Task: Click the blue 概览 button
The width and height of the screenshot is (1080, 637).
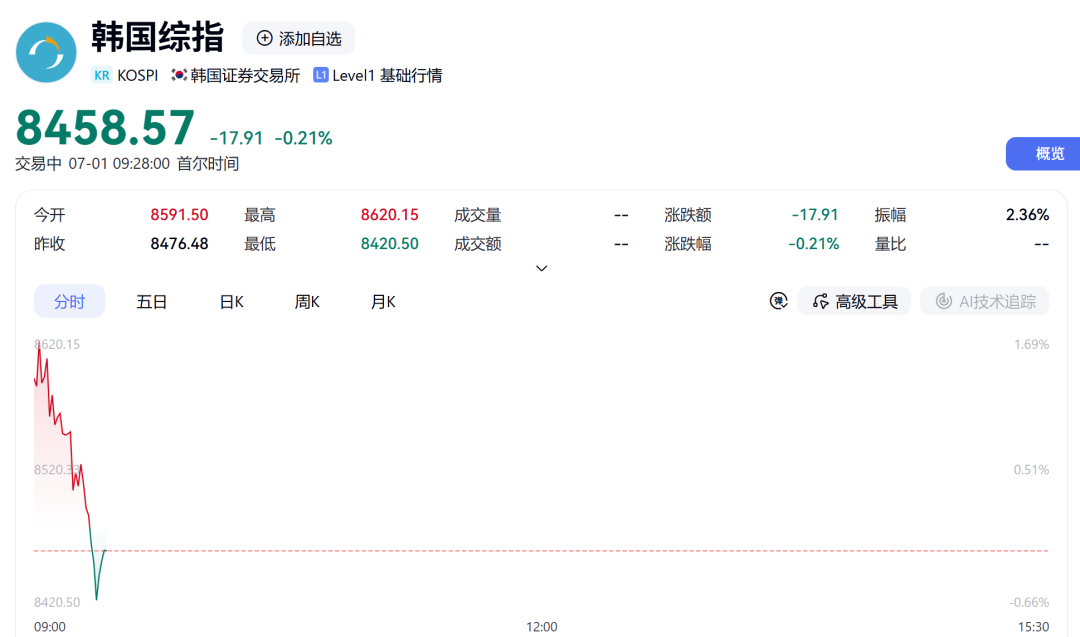Action: tap(1043, 154)
